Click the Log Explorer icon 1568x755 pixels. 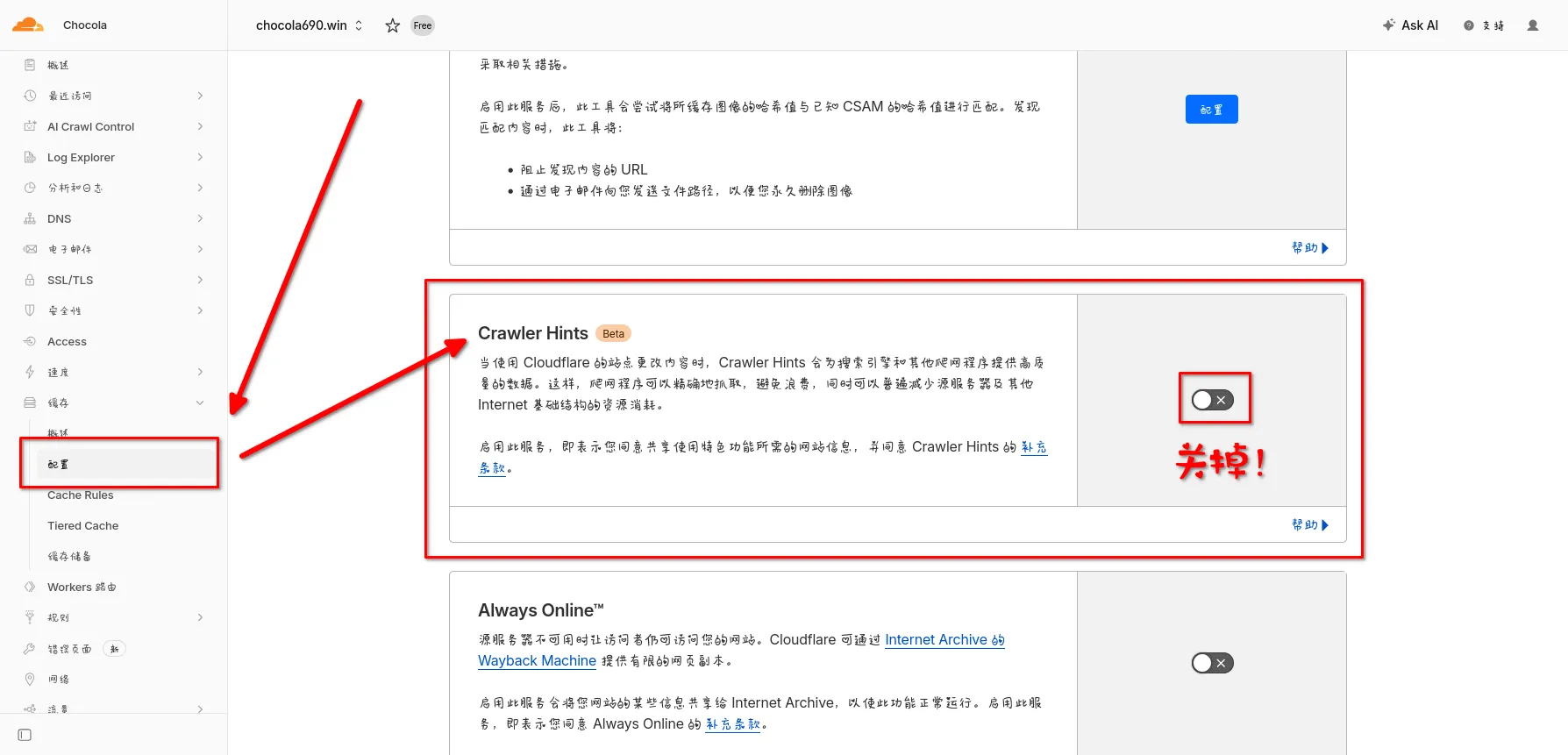(x=30, y=157)
